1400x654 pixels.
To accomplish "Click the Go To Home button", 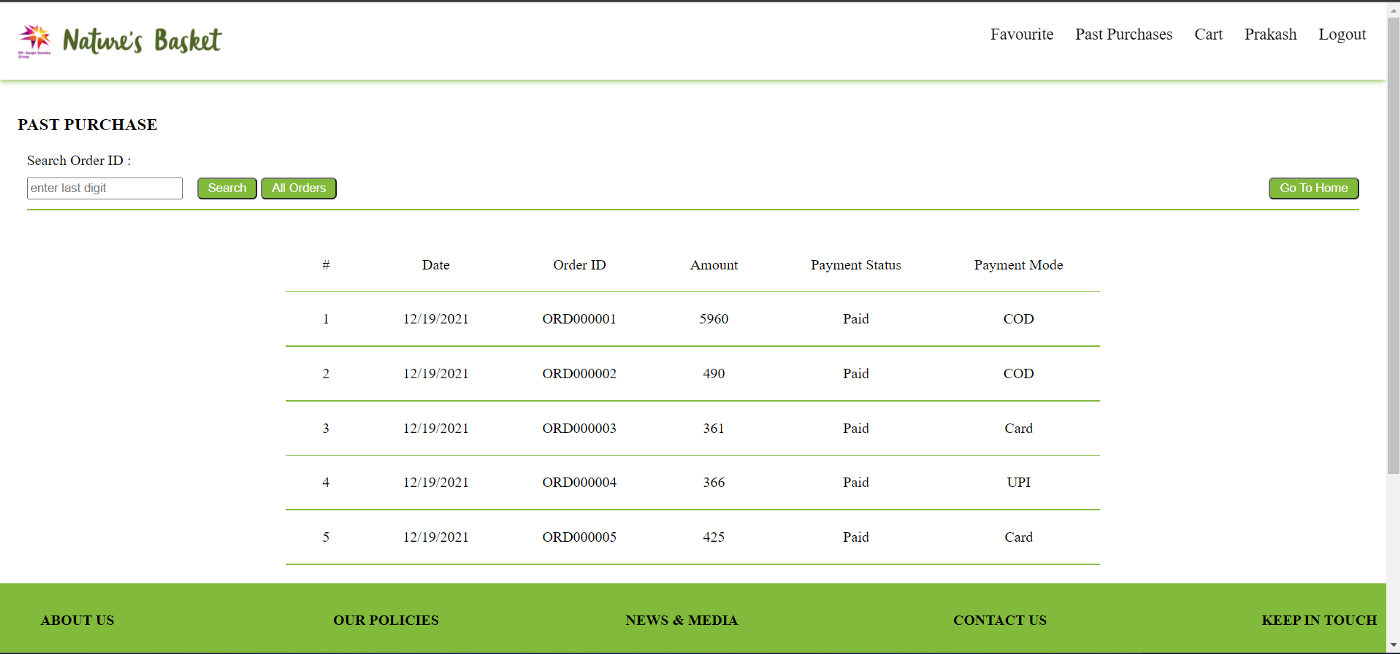I will point(1313,188).
